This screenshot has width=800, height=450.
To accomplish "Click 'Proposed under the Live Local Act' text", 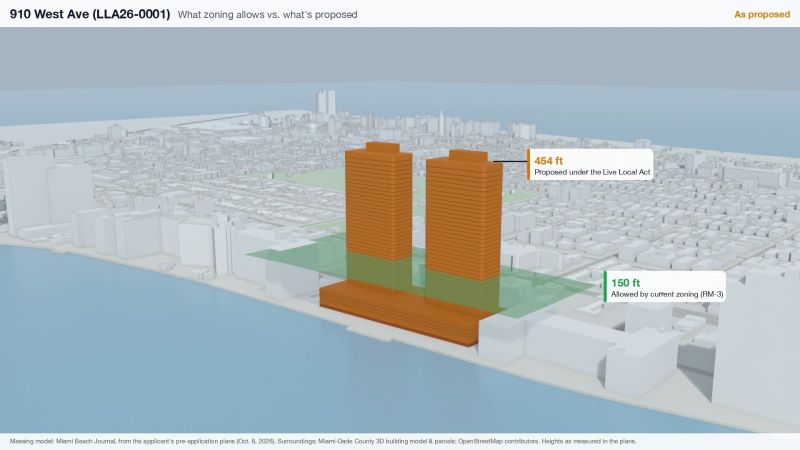I will pos(592,172).
